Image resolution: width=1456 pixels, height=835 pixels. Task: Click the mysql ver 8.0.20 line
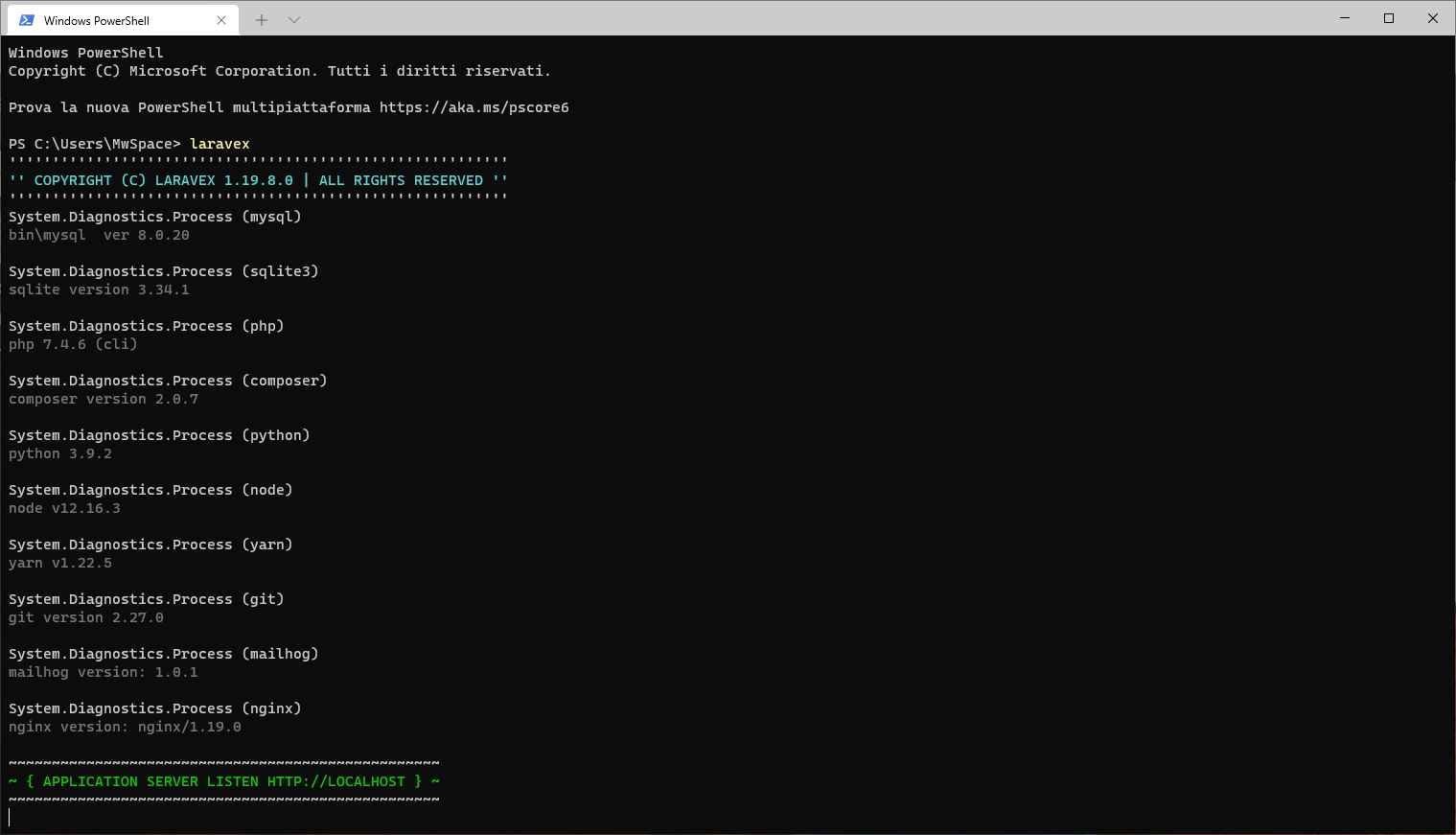[99, 235]
